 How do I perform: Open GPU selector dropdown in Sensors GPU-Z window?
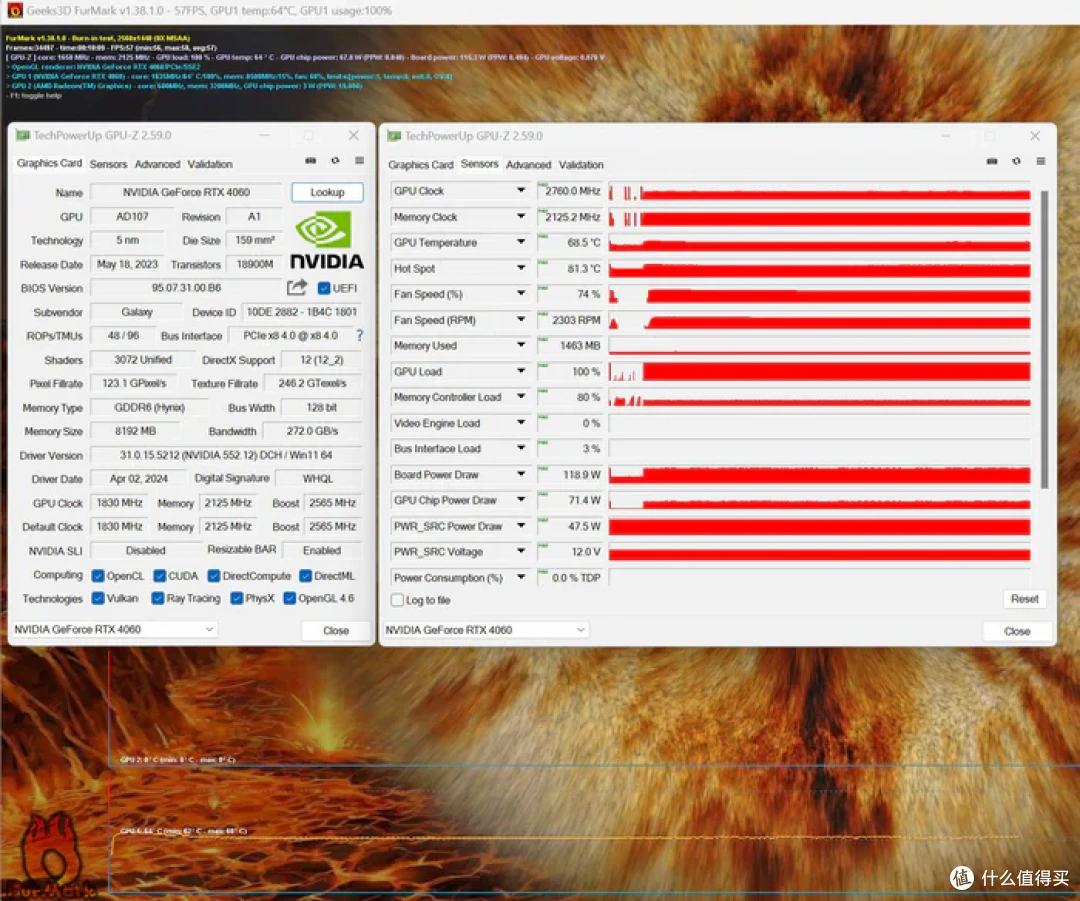[x=486, y=630]
